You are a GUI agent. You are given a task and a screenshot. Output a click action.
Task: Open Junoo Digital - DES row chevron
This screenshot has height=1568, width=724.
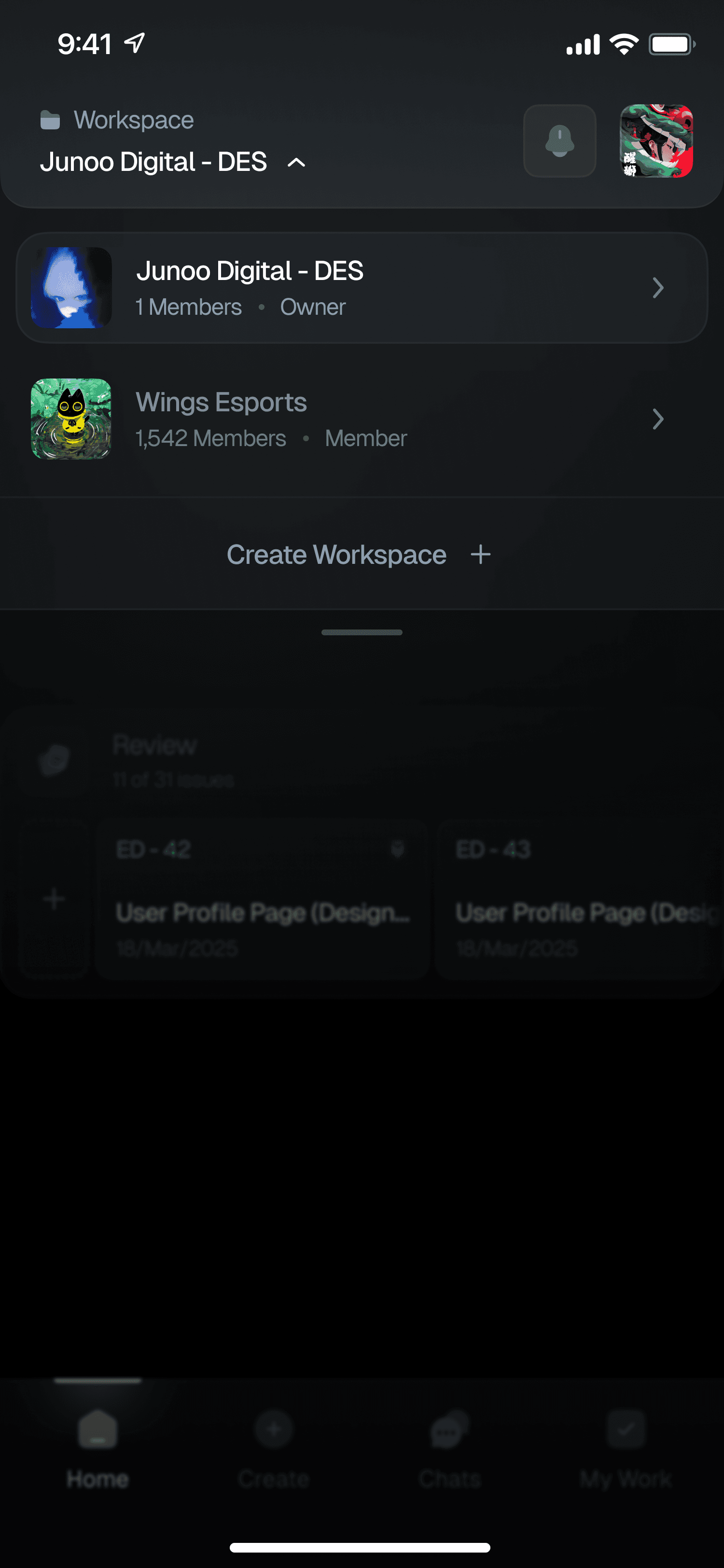point(658,288)
